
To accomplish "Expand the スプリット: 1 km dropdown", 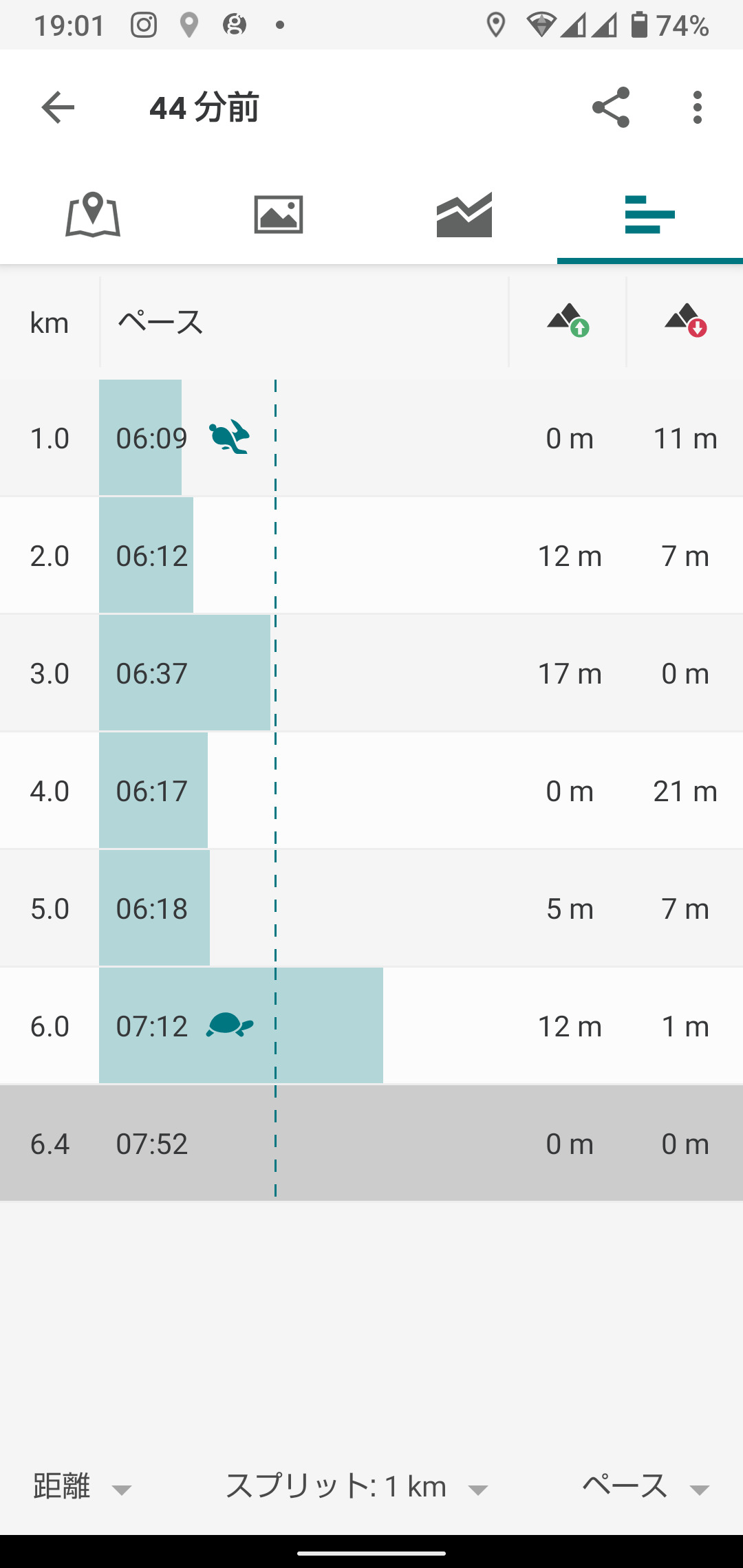I will pyautogui.click(x=356, y=1487).
